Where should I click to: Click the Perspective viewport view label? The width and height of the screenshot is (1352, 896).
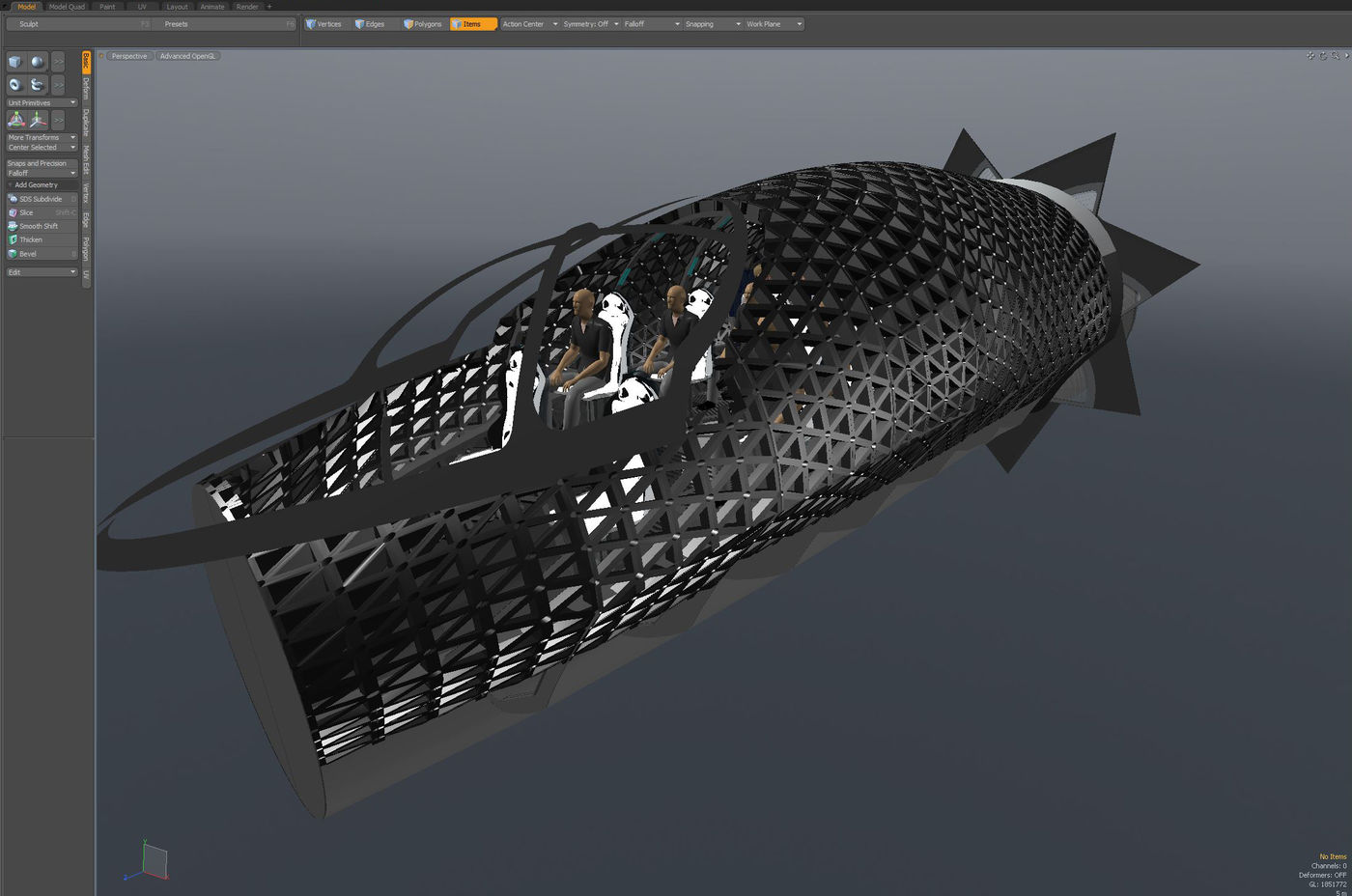coord(129,56)
